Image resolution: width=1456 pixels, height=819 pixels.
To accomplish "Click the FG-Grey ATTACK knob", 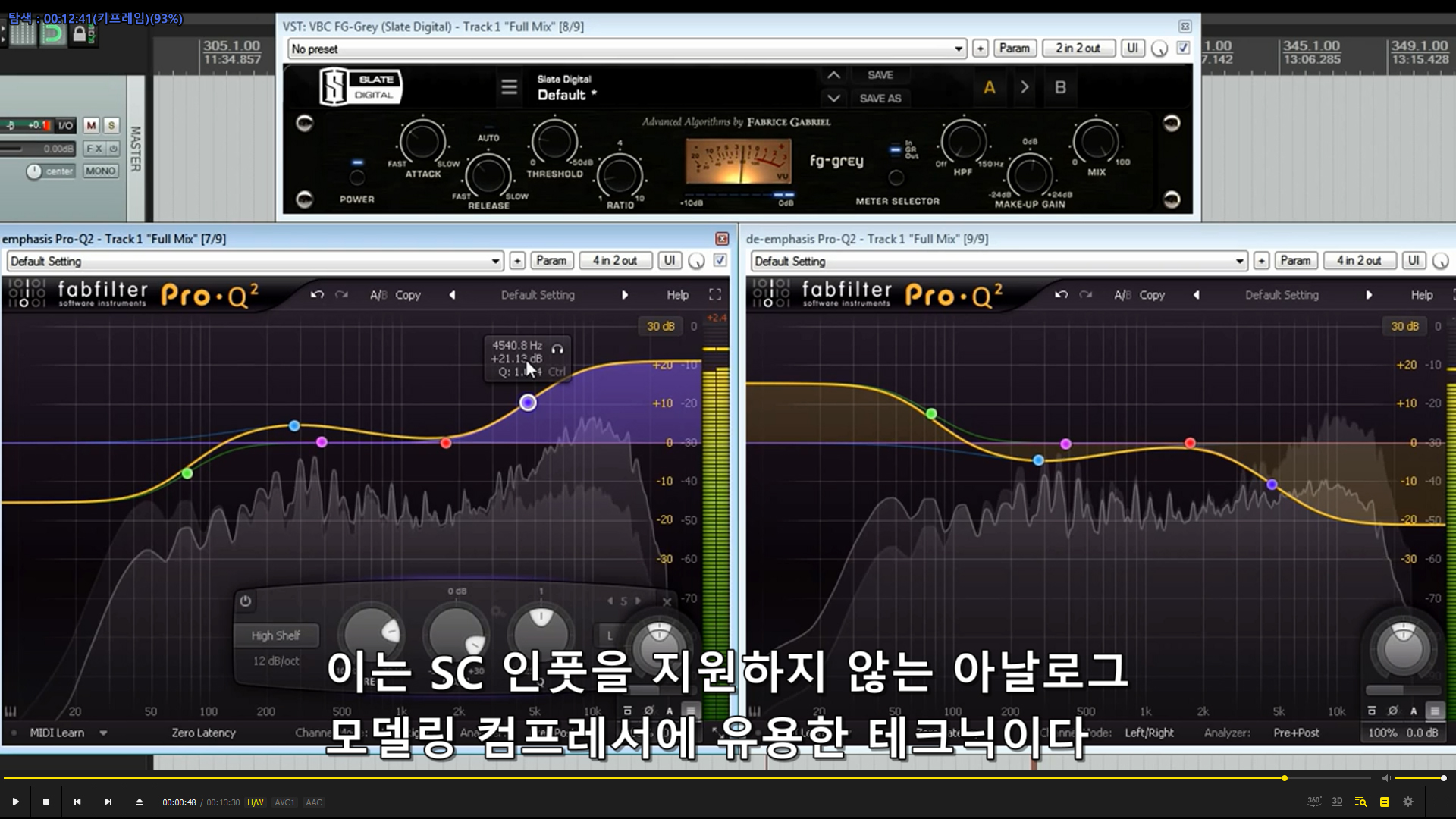I will pos(422,142).
